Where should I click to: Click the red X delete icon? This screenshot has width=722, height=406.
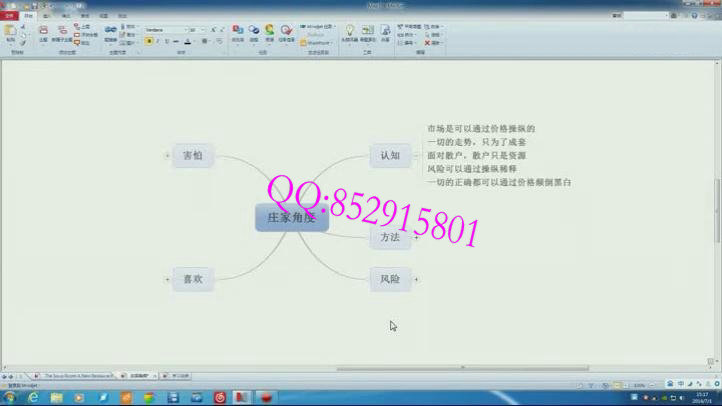[x=427, y=43]
